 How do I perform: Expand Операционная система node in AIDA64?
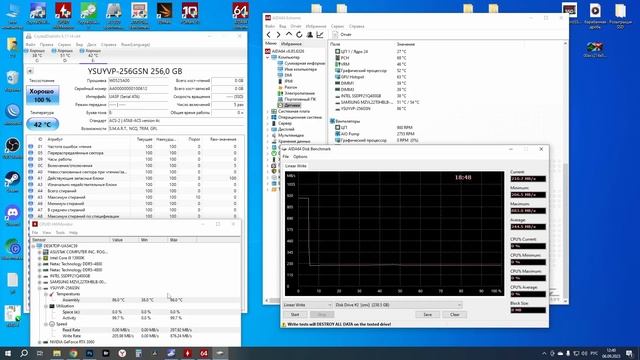coord(268,117)
